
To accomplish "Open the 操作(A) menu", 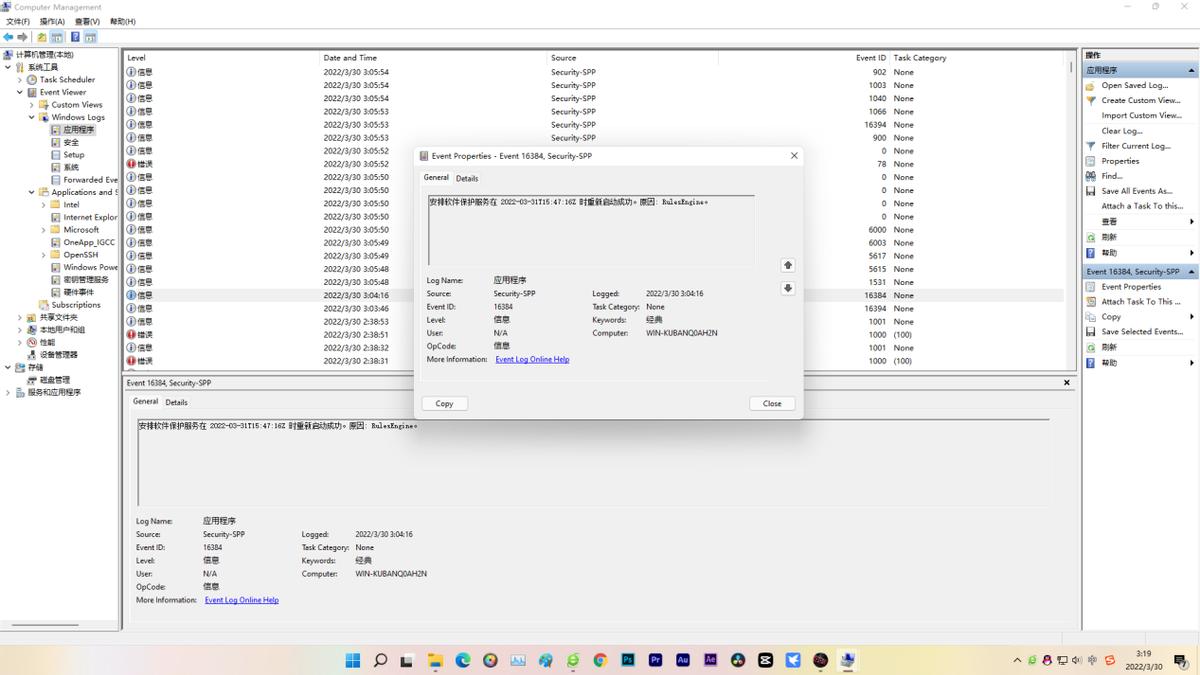I will [52, 21].
